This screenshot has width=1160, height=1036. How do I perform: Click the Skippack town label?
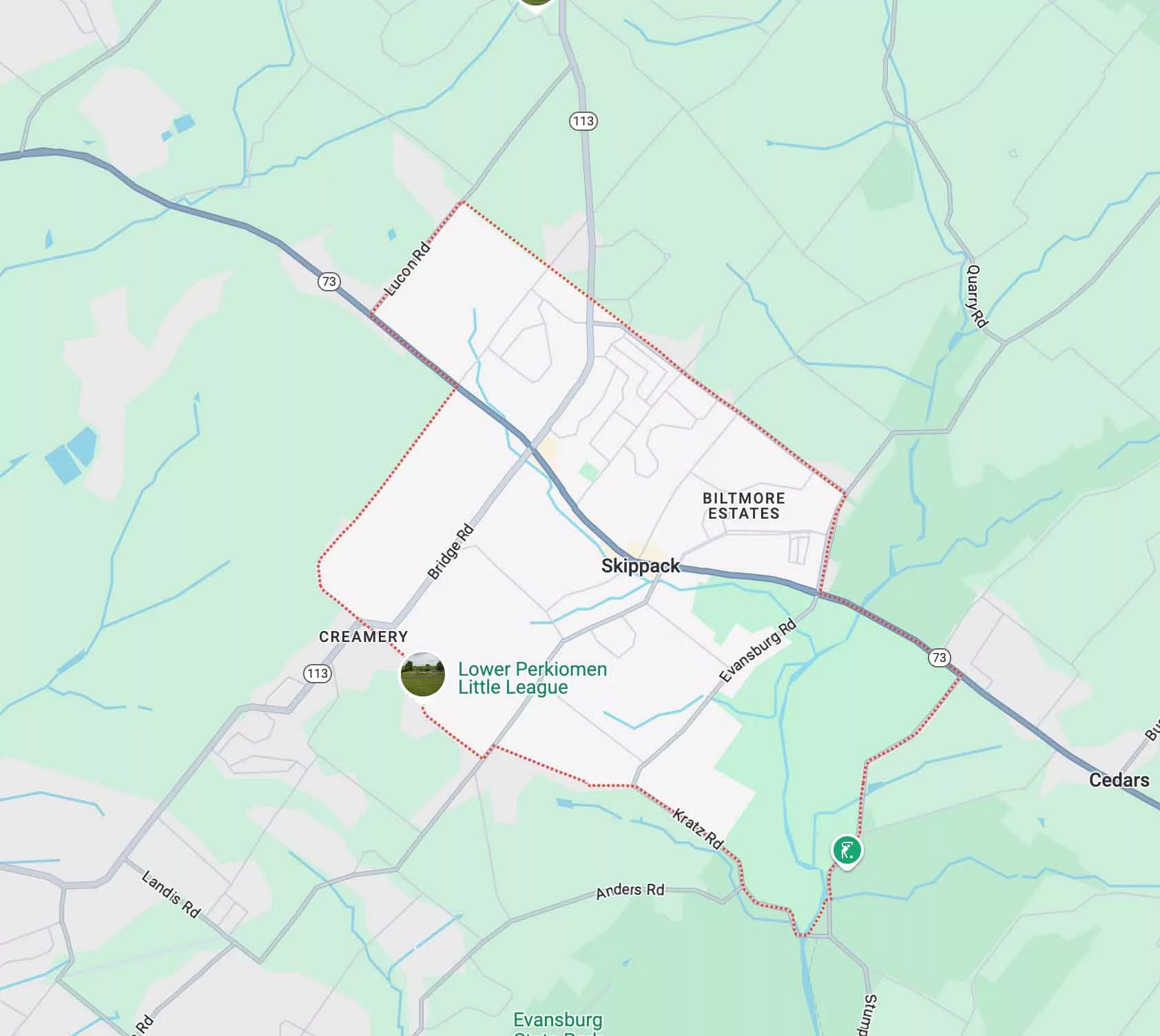641,566
